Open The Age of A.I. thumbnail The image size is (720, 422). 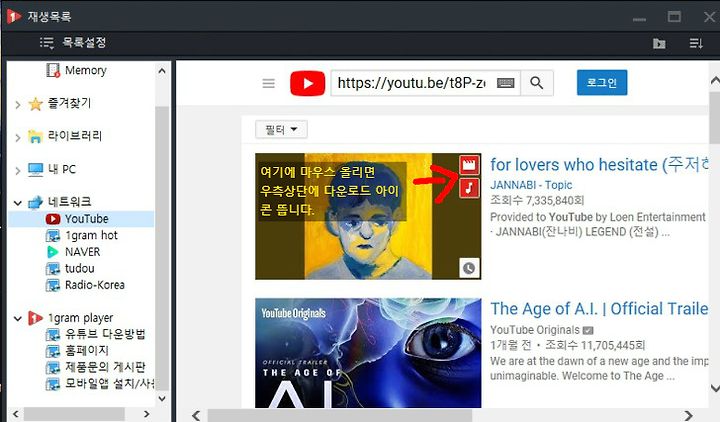click(368, 353)
